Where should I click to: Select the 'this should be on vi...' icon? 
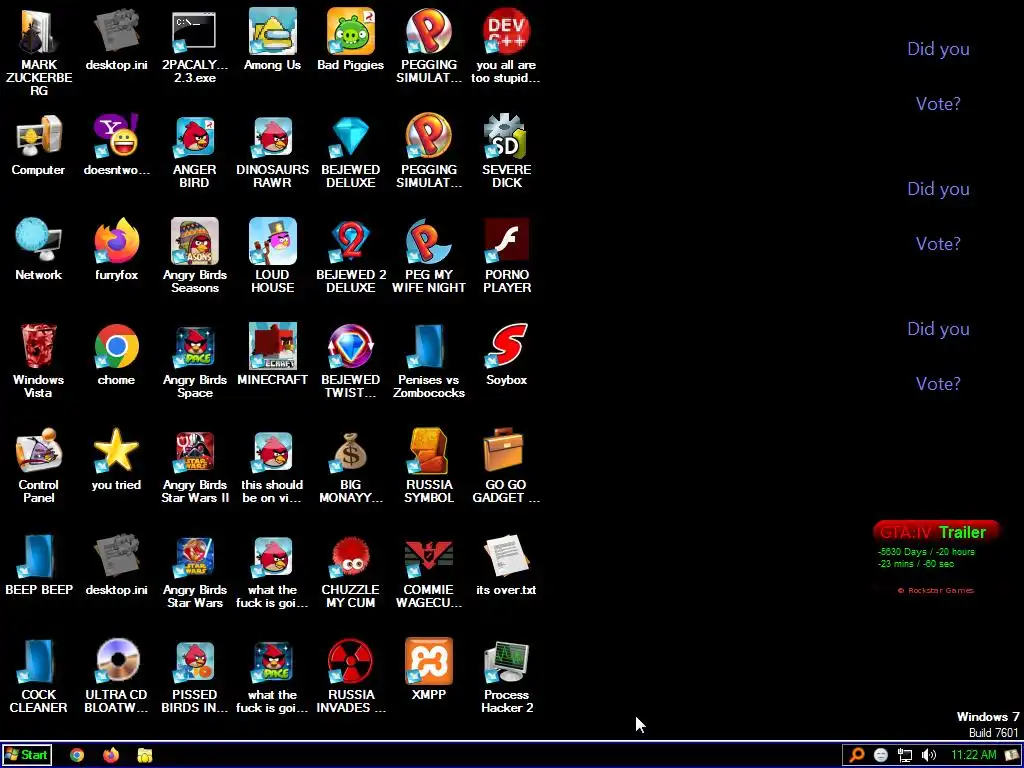click(x=272, y=452)
